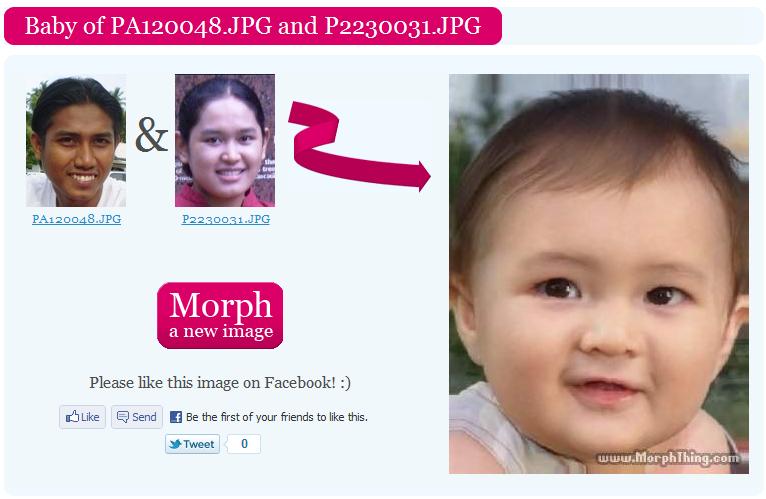Click the Like button
766x499 pixels.
[x=83, y=417]
